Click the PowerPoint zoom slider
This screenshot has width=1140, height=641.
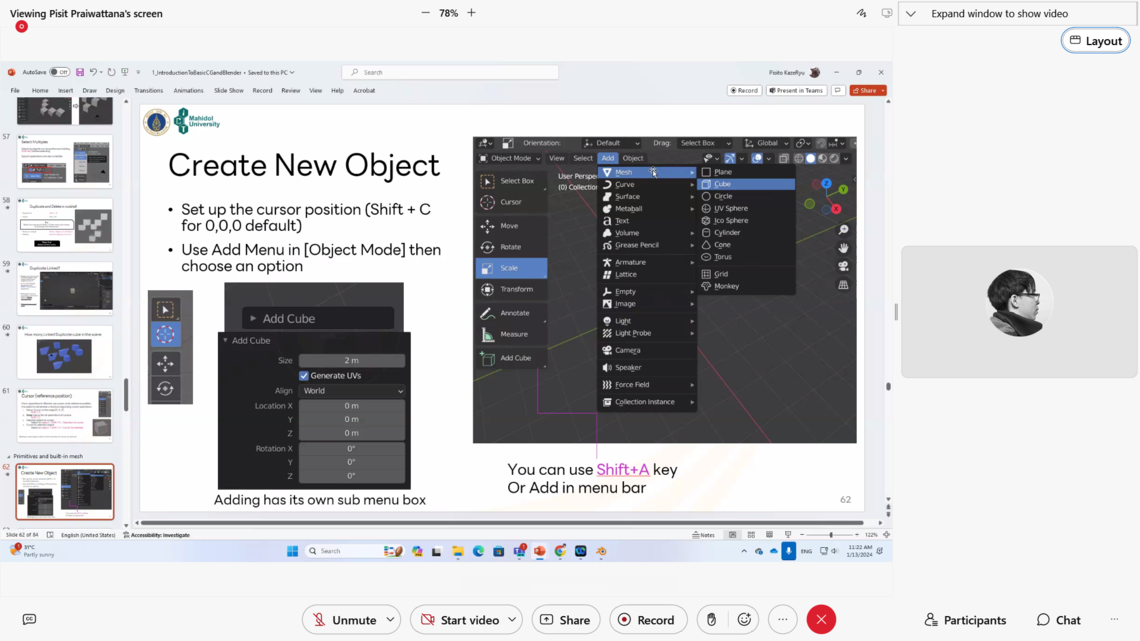[831, 535]
